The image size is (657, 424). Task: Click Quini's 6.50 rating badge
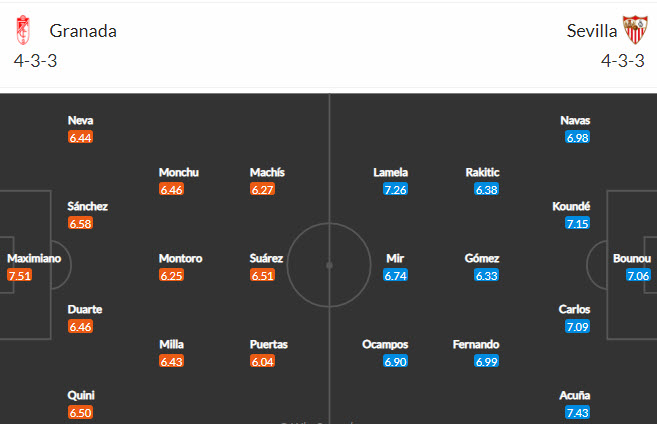(81, 412)
